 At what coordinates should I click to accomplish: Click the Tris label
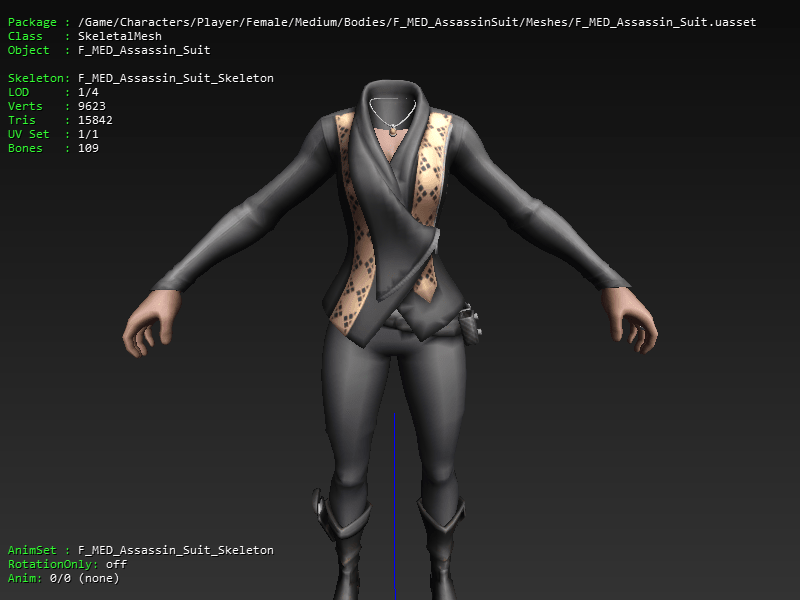[21, 120]
